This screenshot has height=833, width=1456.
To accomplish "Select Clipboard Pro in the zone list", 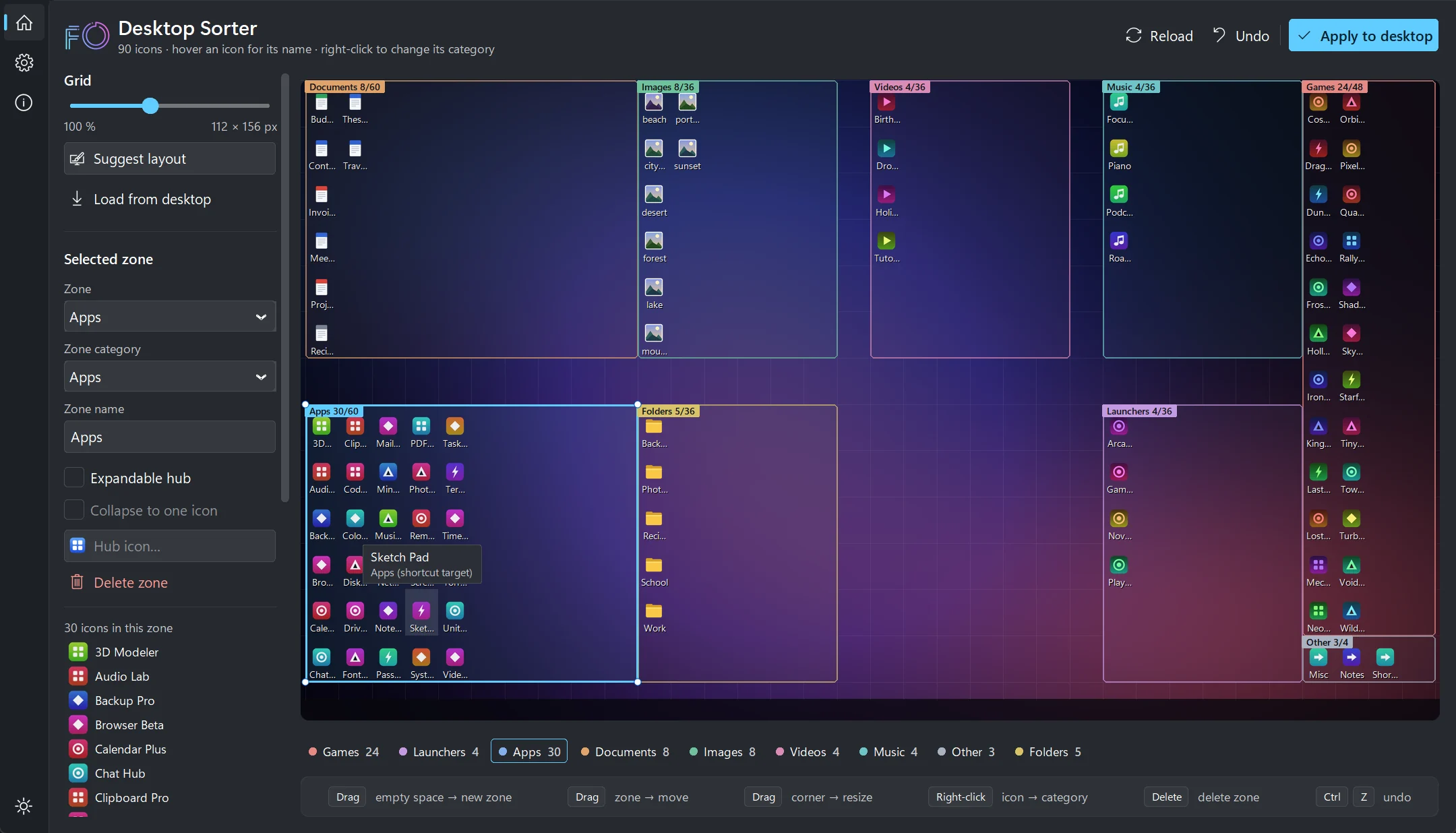I will [170, 797].
